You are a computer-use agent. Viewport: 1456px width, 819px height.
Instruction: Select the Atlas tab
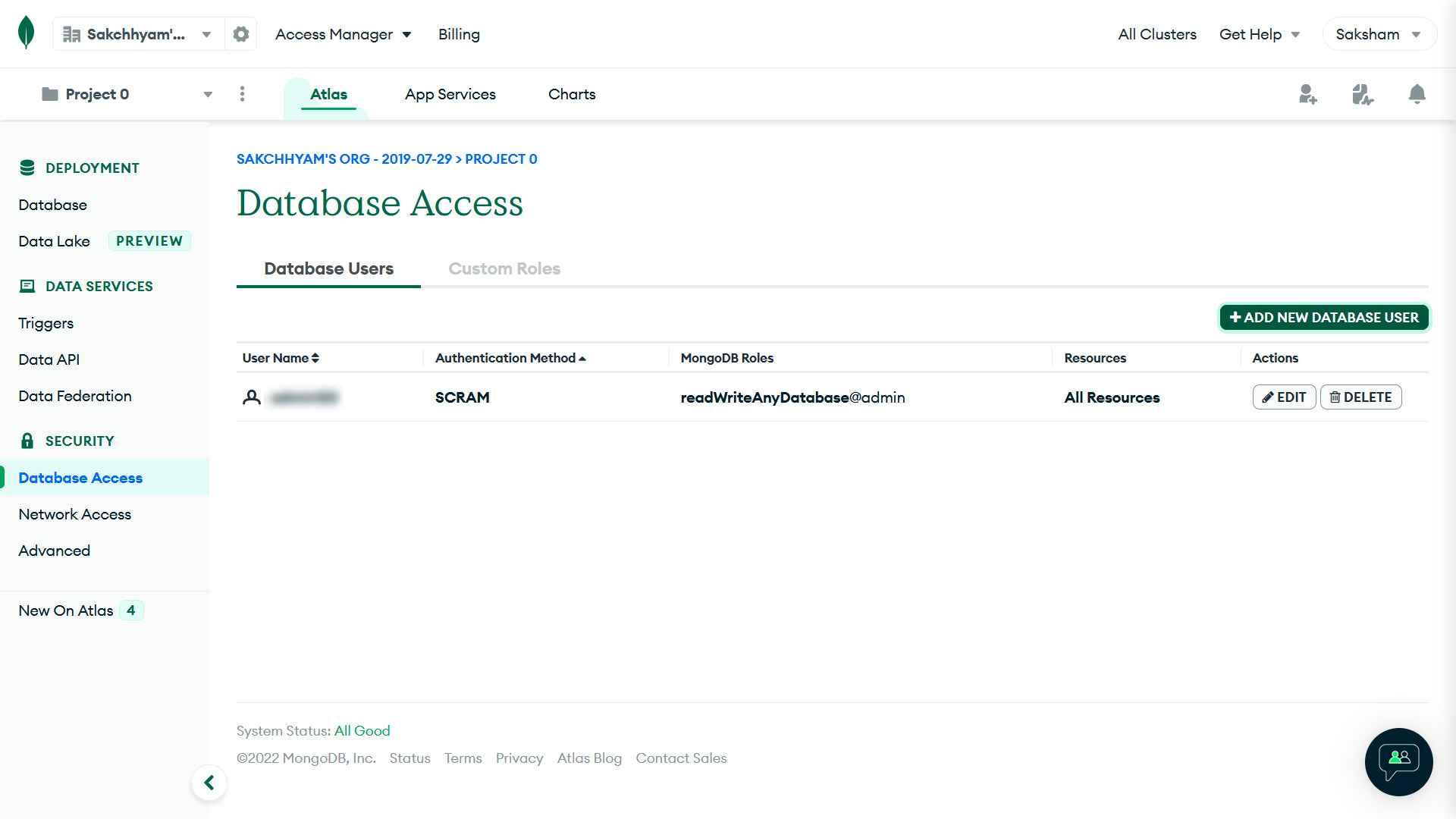(328, 94)
